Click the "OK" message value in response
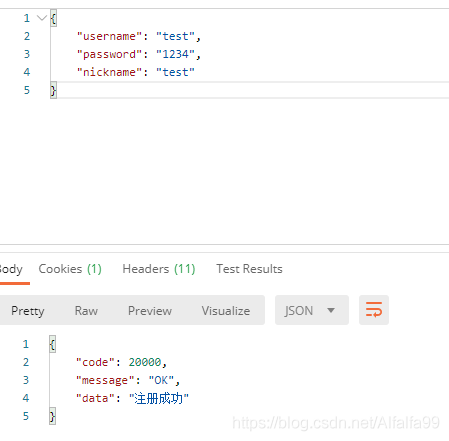The height and width of the screenshot is (441, 449). 161,380
